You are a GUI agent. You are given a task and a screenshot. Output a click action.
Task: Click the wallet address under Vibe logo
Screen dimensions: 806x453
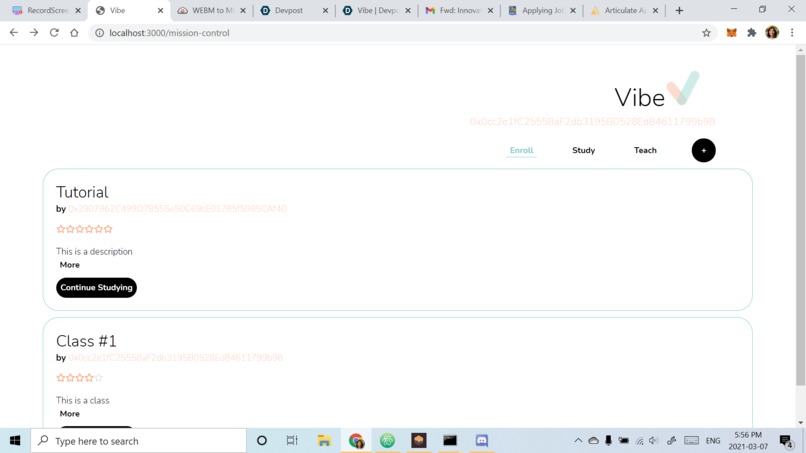(592, 122)
